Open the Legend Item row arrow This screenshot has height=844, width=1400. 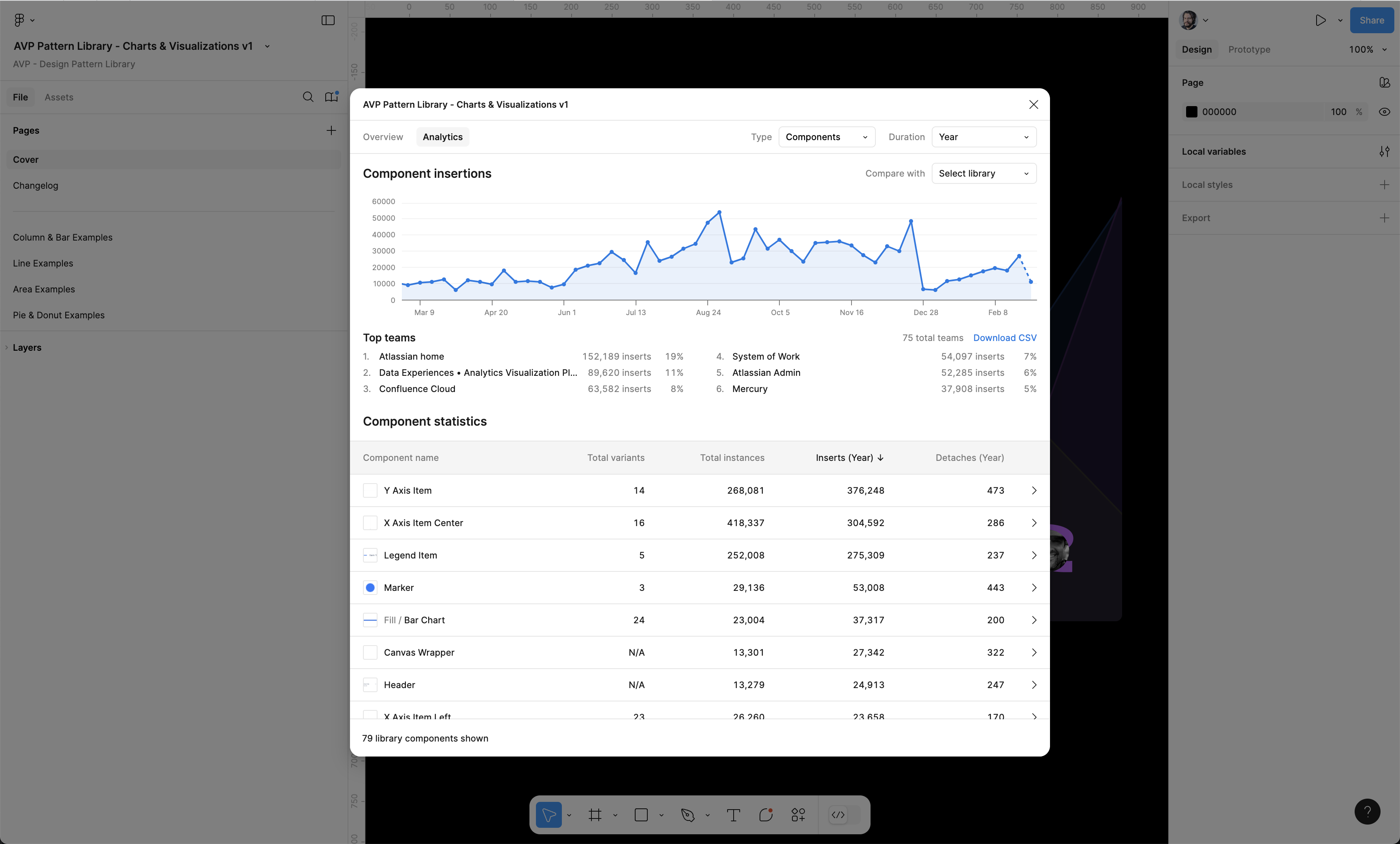pyautogui.click(x=1034, y=555)
